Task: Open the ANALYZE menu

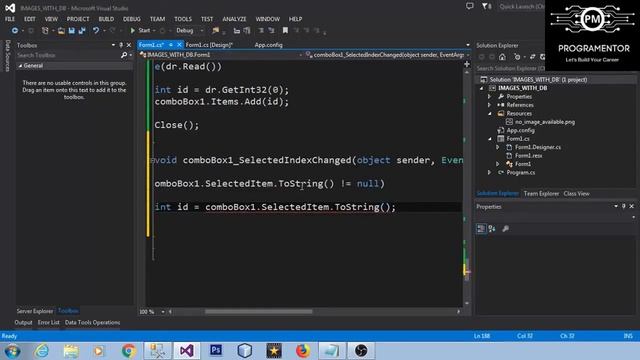Action: point(234,19)
